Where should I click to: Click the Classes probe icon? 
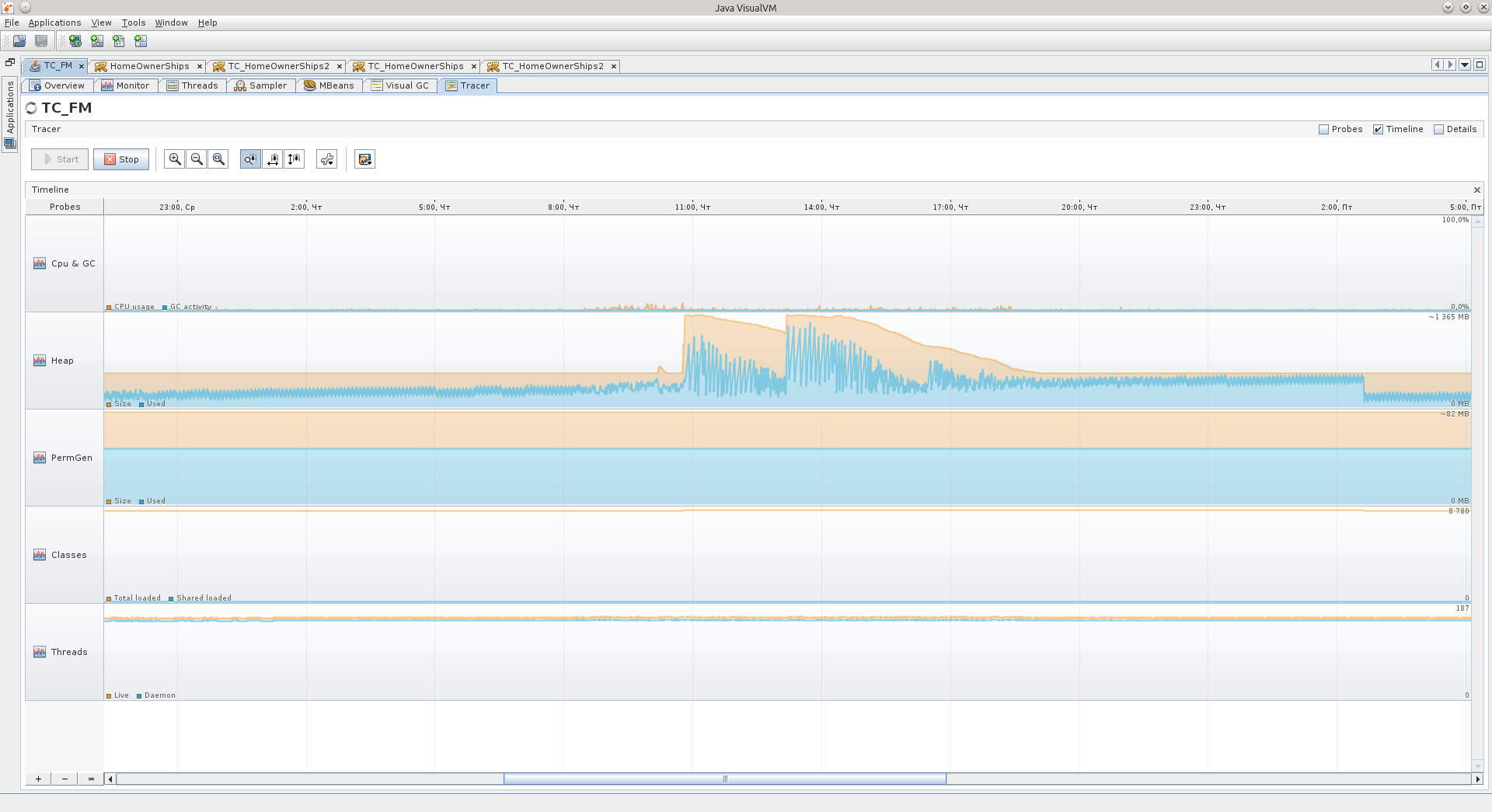pyautogui.click(x=40, y=555)
